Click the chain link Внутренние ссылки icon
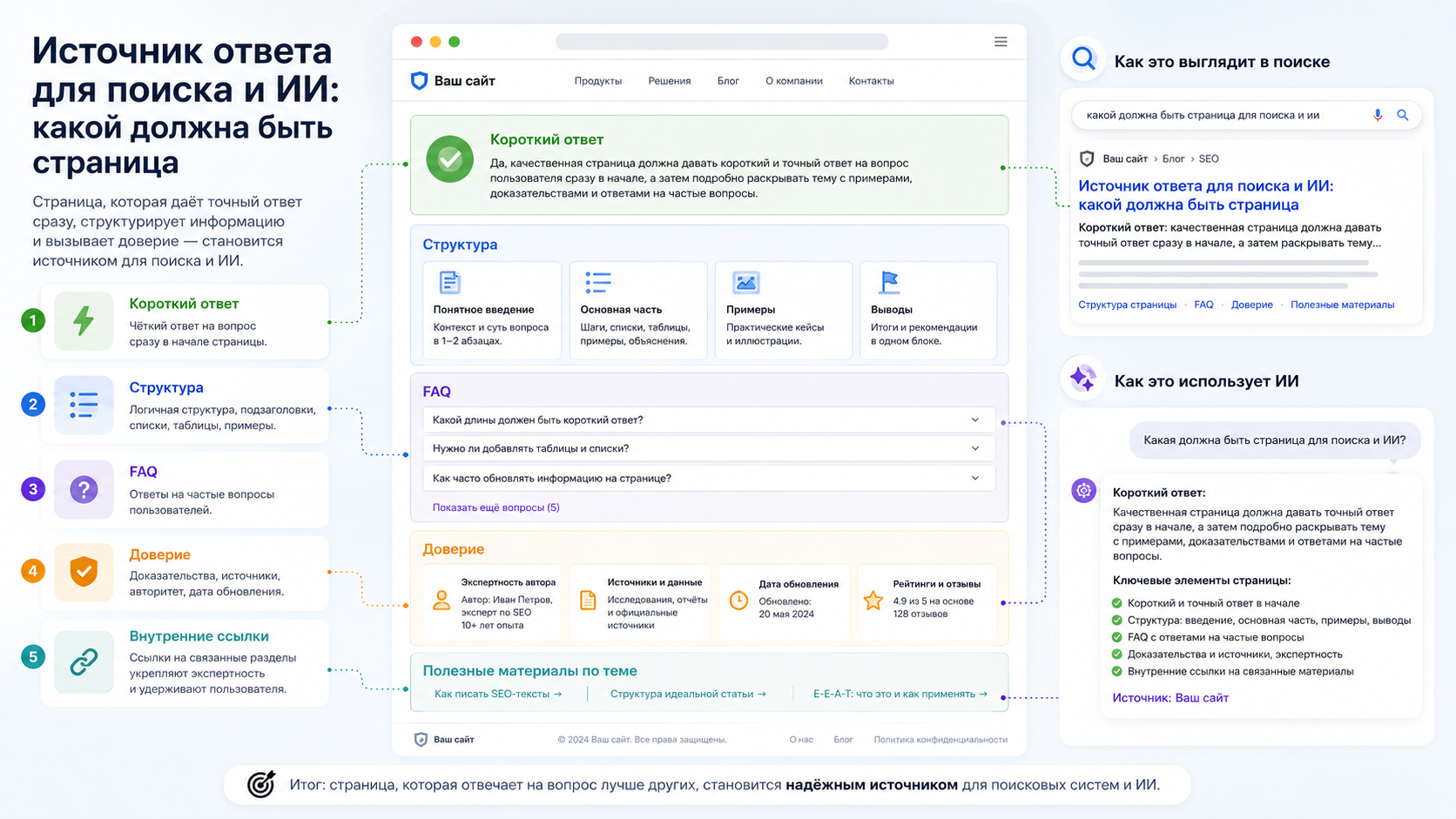 click(84, 662)
